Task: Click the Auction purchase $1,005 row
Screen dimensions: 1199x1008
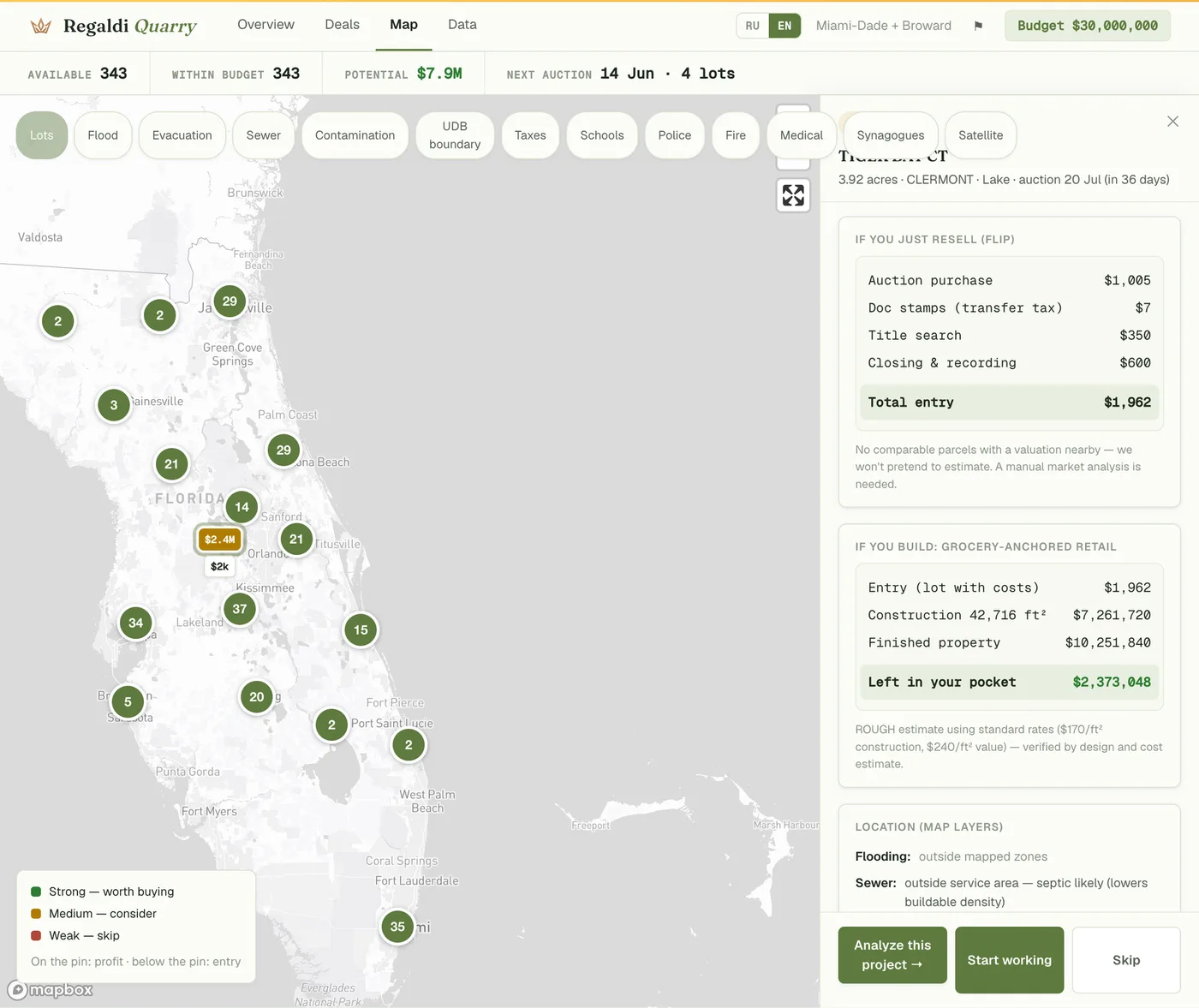Action: [x=1010, y=281]
